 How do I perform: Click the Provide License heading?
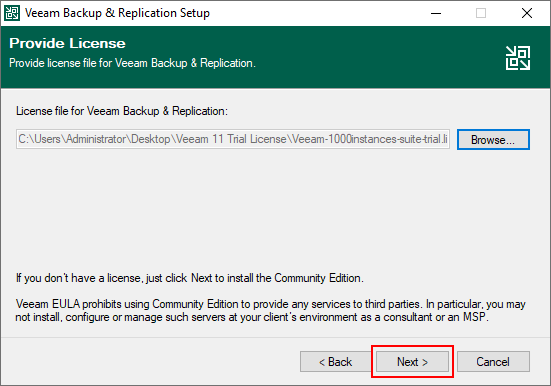[x=67, y=43]
